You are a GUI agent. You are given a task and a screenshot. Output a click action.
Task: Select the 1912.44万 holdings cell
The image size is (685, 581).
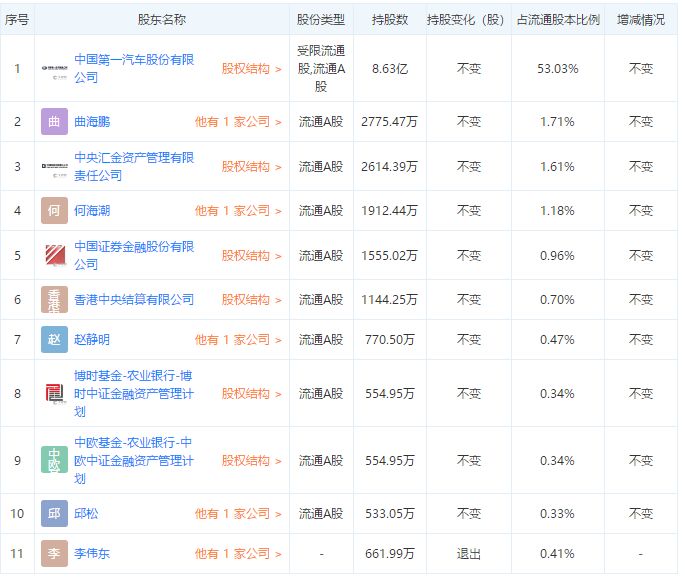[390, 211]
